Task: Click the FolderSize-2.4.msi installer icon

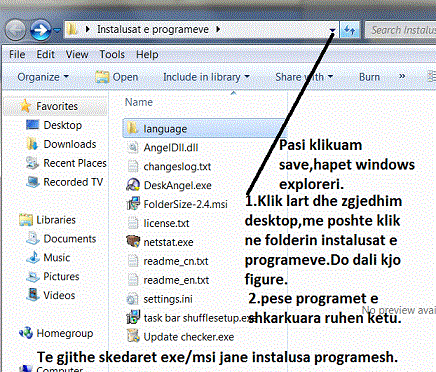Action: pyautogui.click(x=133, y=204)
